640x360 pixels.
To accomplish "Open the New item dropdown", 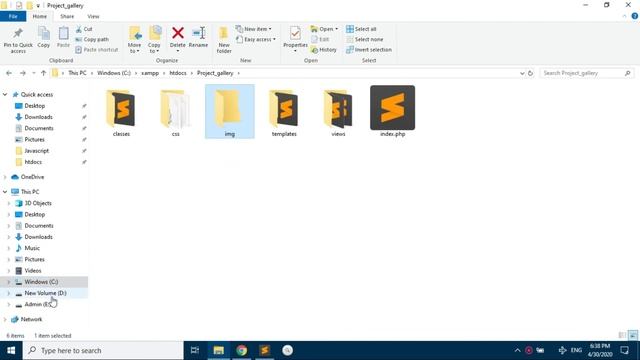I will tap(253, 29).
